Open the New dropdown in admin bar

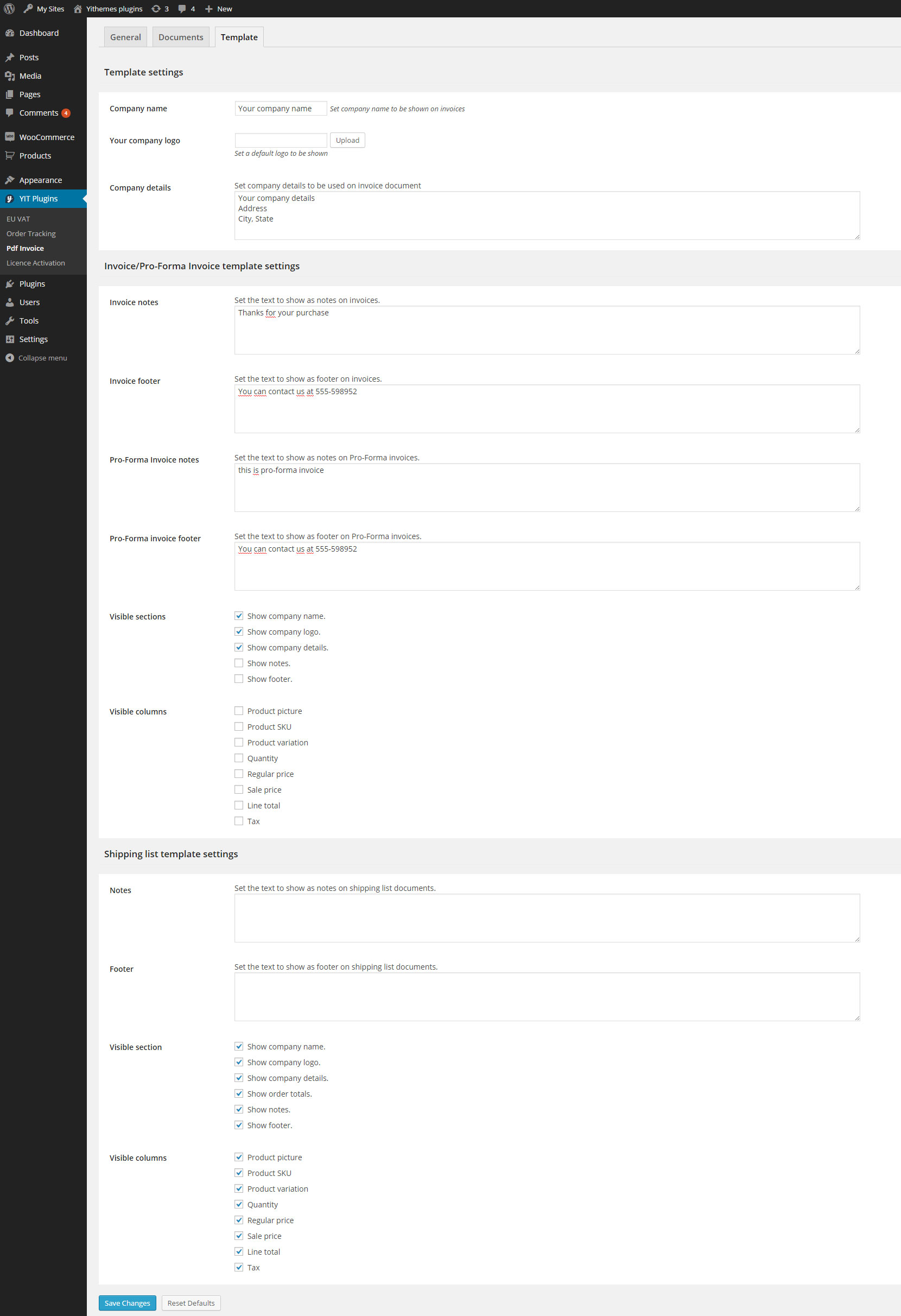pos(218,9)
